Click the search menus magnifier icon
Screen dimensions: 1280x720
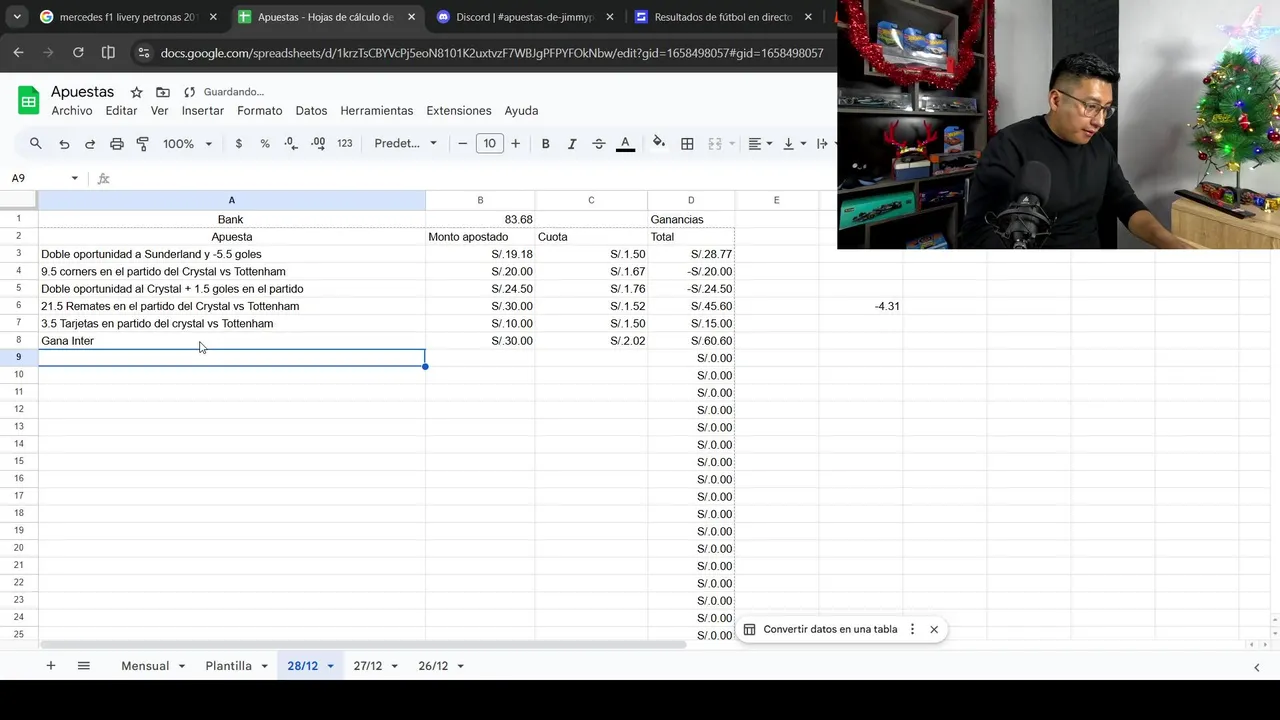click(x=36, y=144)
